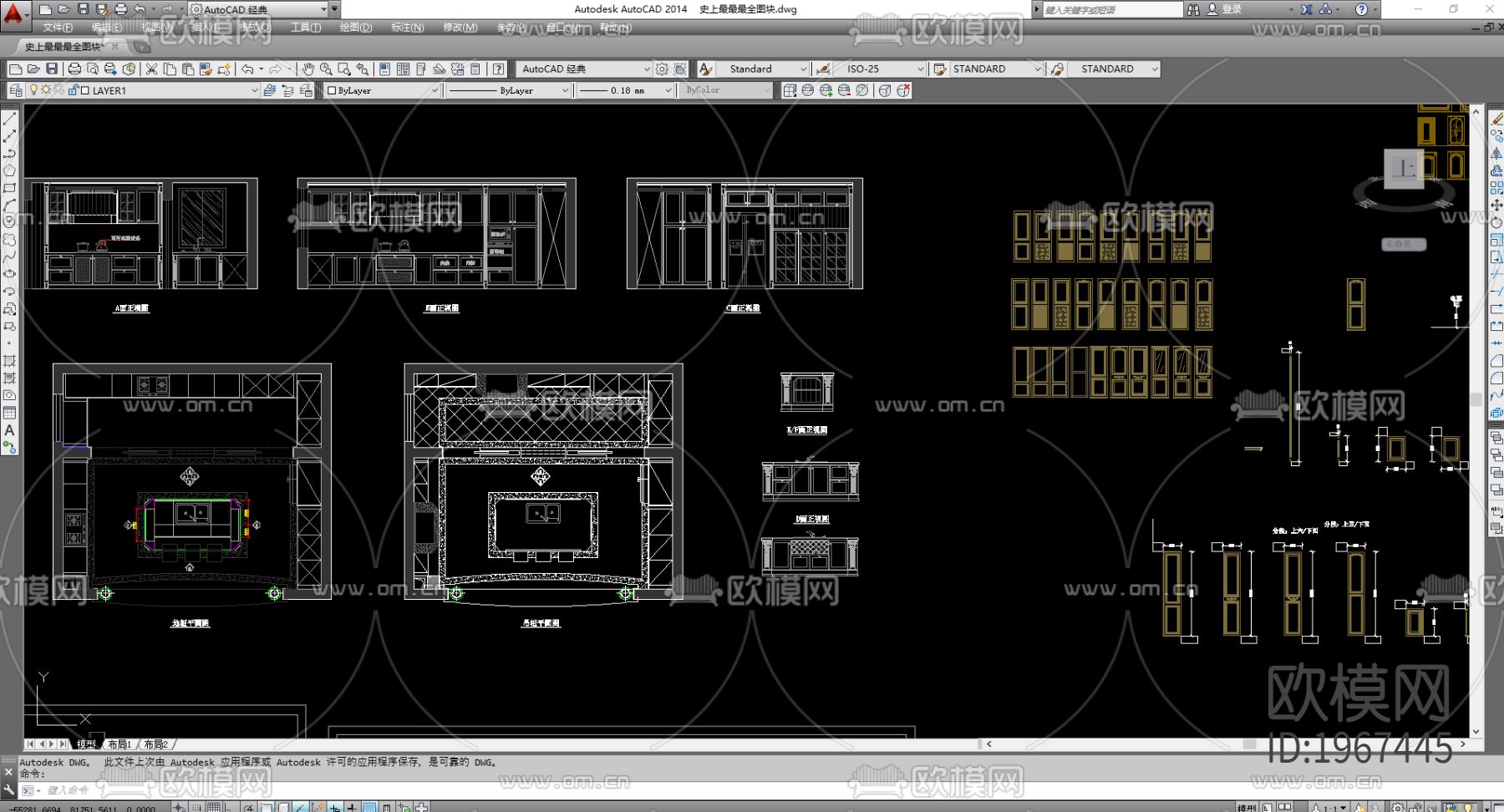Click the ViewCube 上 top face
Viewport: 1504px width, 812px height.
[x=1404, y=170]
